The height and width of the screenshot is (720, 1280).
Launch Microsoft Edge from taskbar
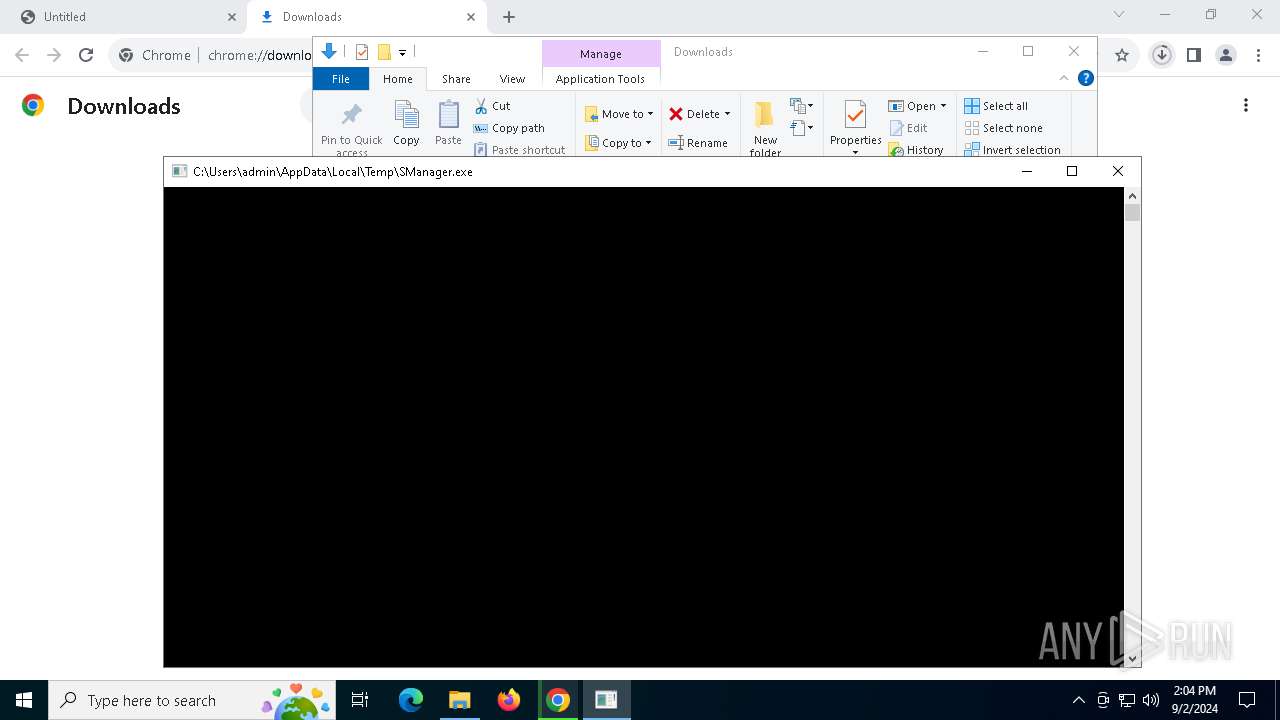point(411,700)
